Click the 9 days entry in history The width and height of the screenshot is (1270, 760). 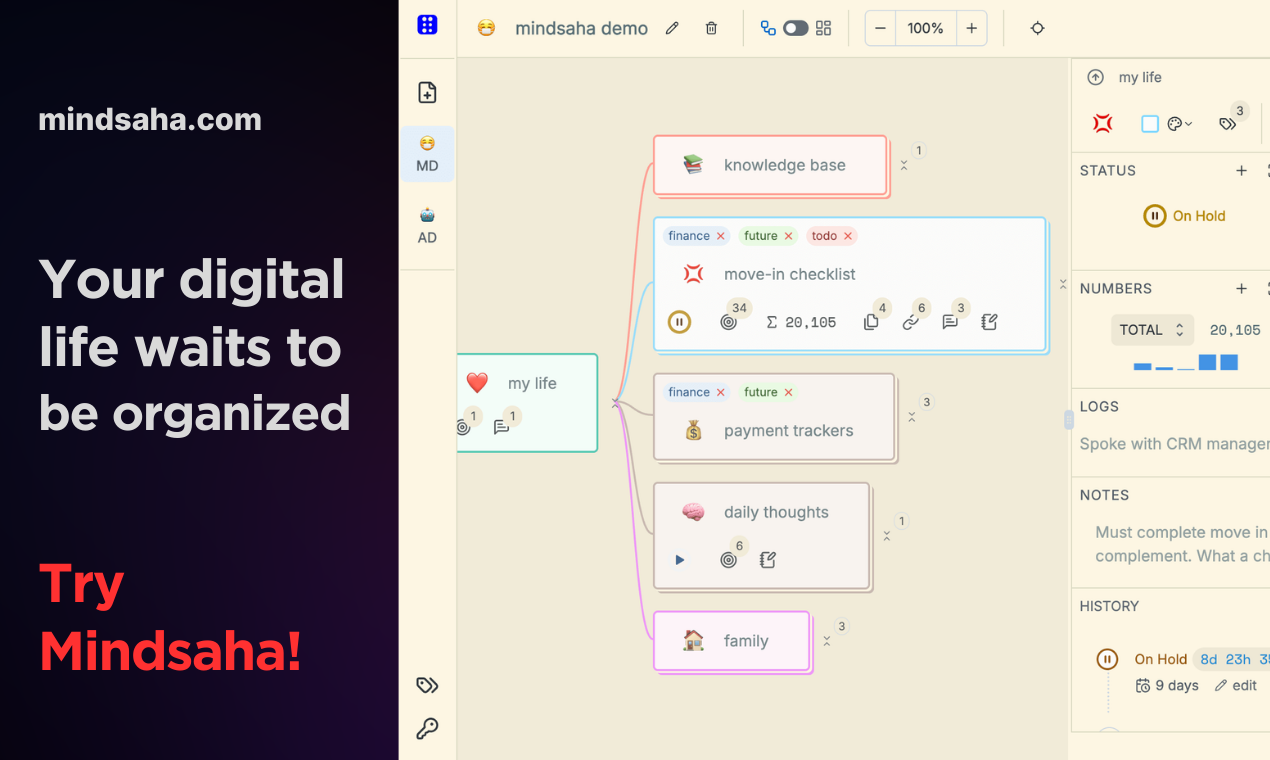1167,685
